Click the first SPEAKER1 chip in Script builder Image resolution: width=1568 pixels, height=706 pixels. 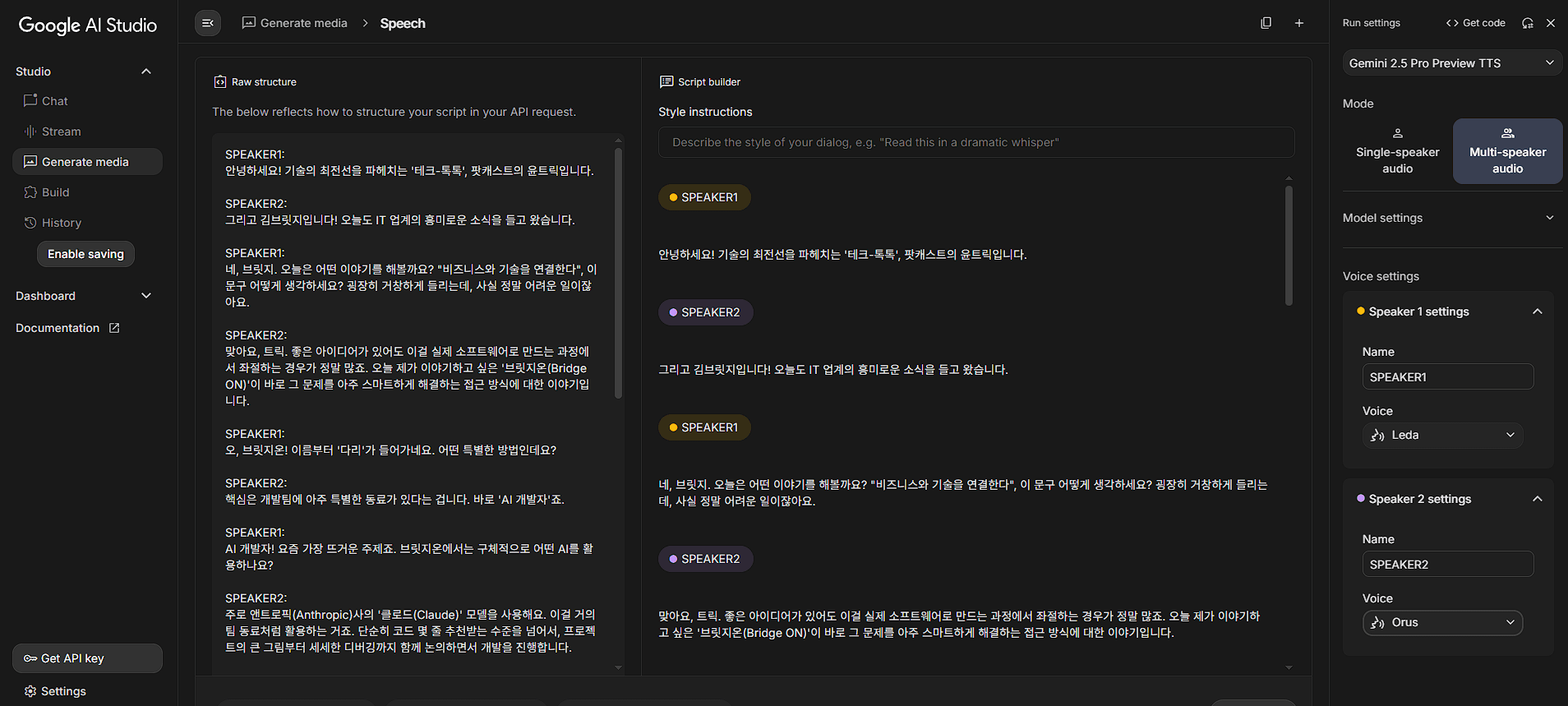point(704,197)
